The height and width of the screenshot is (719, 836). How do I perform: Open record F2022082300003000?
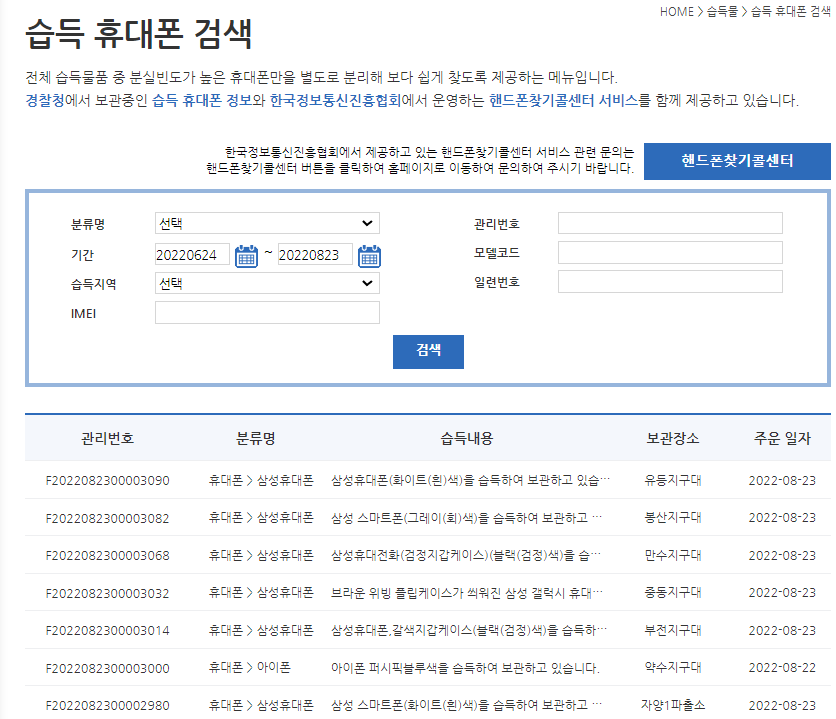pyautogui.click(x=108, y=668)
